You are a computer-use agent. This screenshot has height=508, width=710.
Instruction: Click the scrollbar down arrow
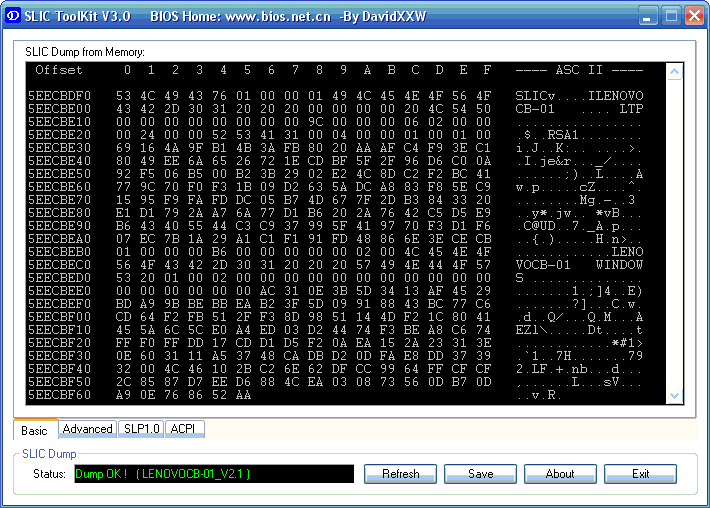click(674, 395)
